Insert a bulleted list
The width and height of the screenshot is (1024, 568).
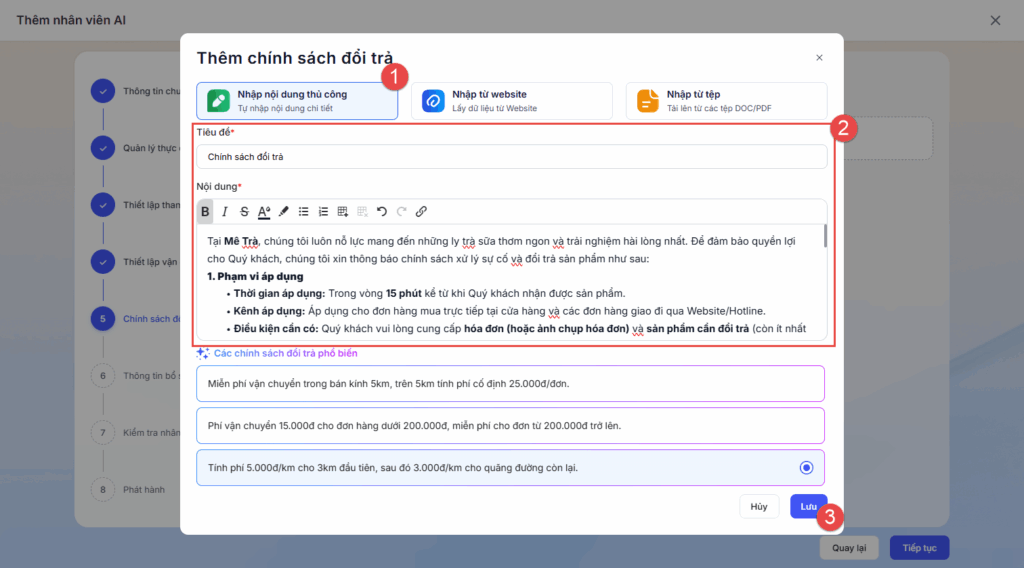tap(304, 212)
